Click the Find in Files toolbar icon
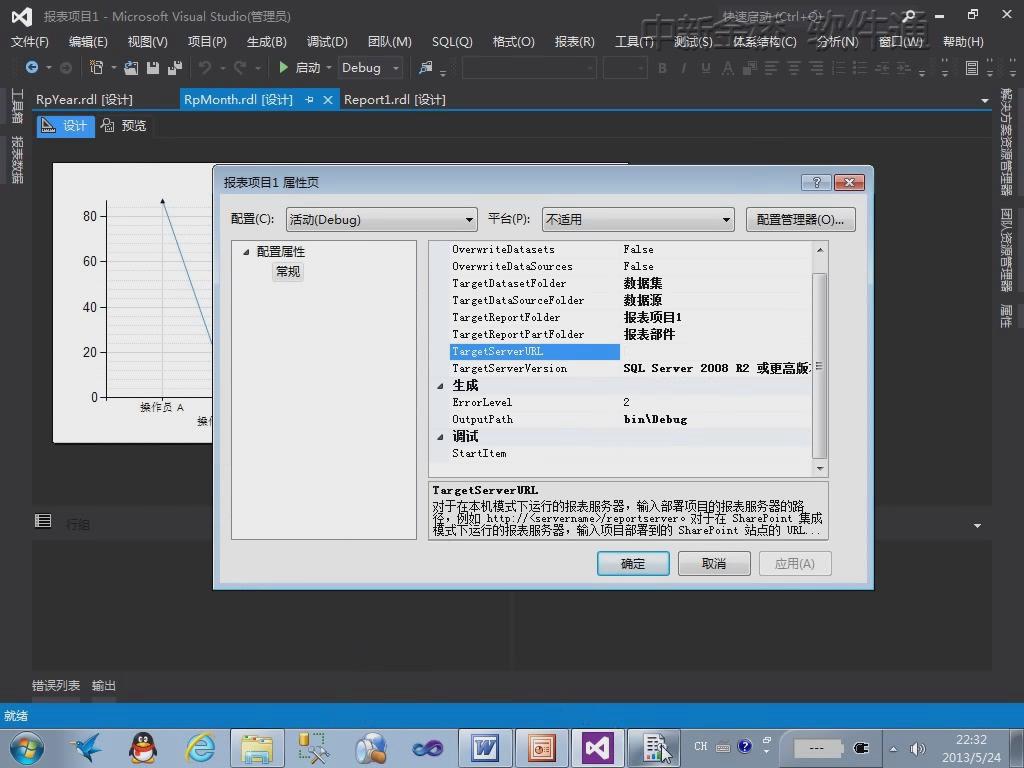 (426, 67)
